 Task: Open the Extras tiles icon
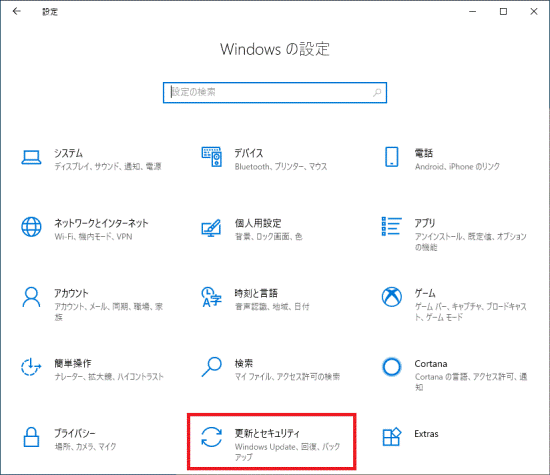pyautogui.click(x=391, y=437)
